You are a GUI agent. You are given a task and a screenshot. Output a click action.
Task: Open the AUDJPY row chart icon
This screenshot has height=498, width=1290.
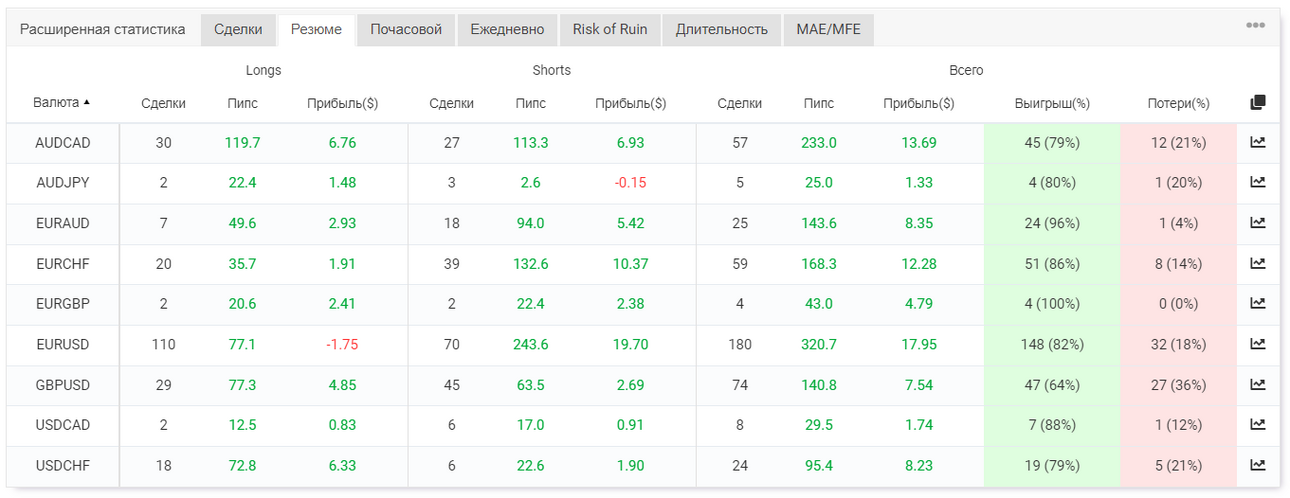pos(1257,183)
